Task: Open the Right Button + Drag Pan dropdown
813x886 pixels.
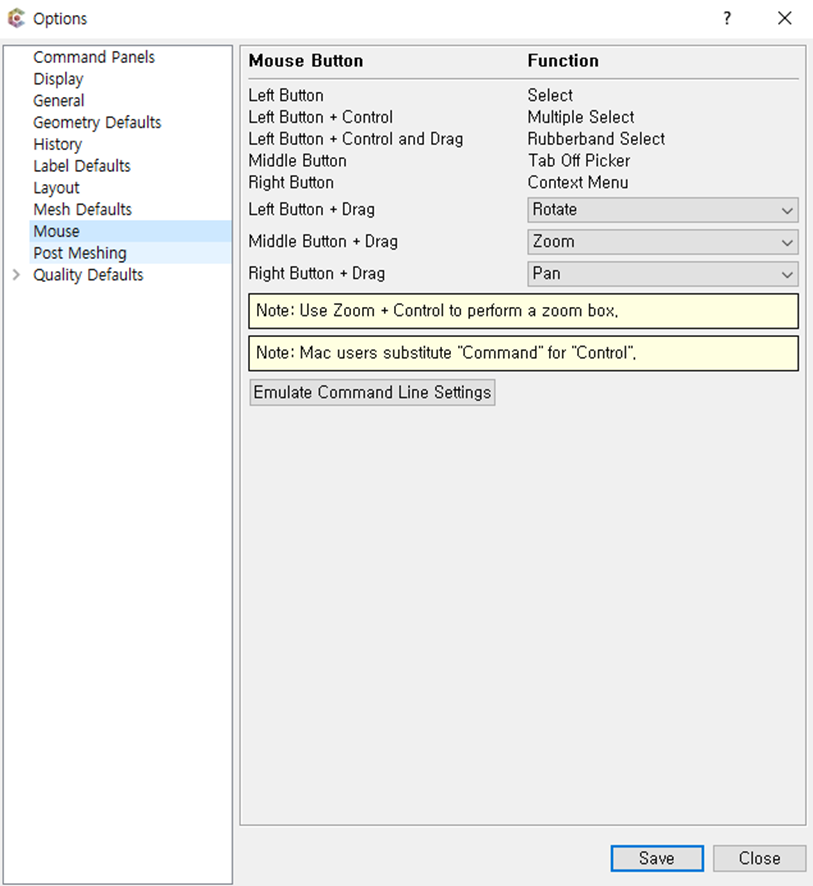Action: coord(663,273)
